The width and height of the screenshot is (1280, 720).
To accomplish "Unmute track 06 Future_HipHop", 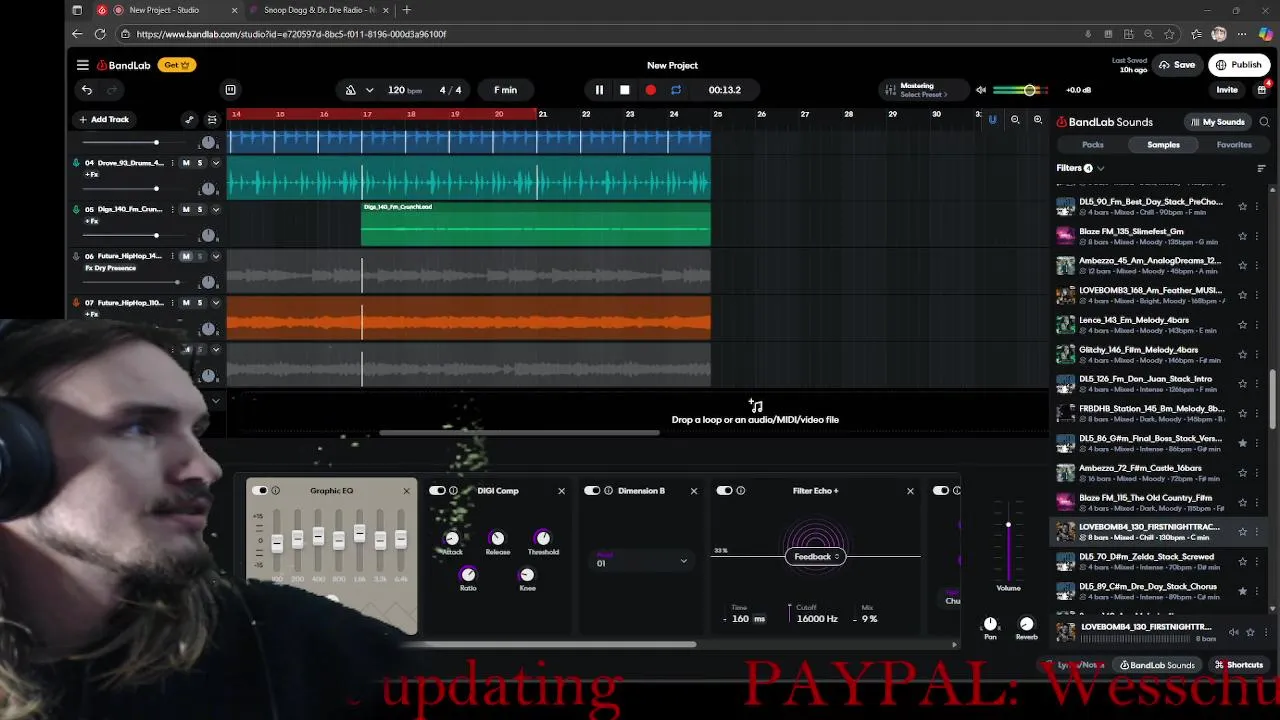I will click(x=185, y=256).
